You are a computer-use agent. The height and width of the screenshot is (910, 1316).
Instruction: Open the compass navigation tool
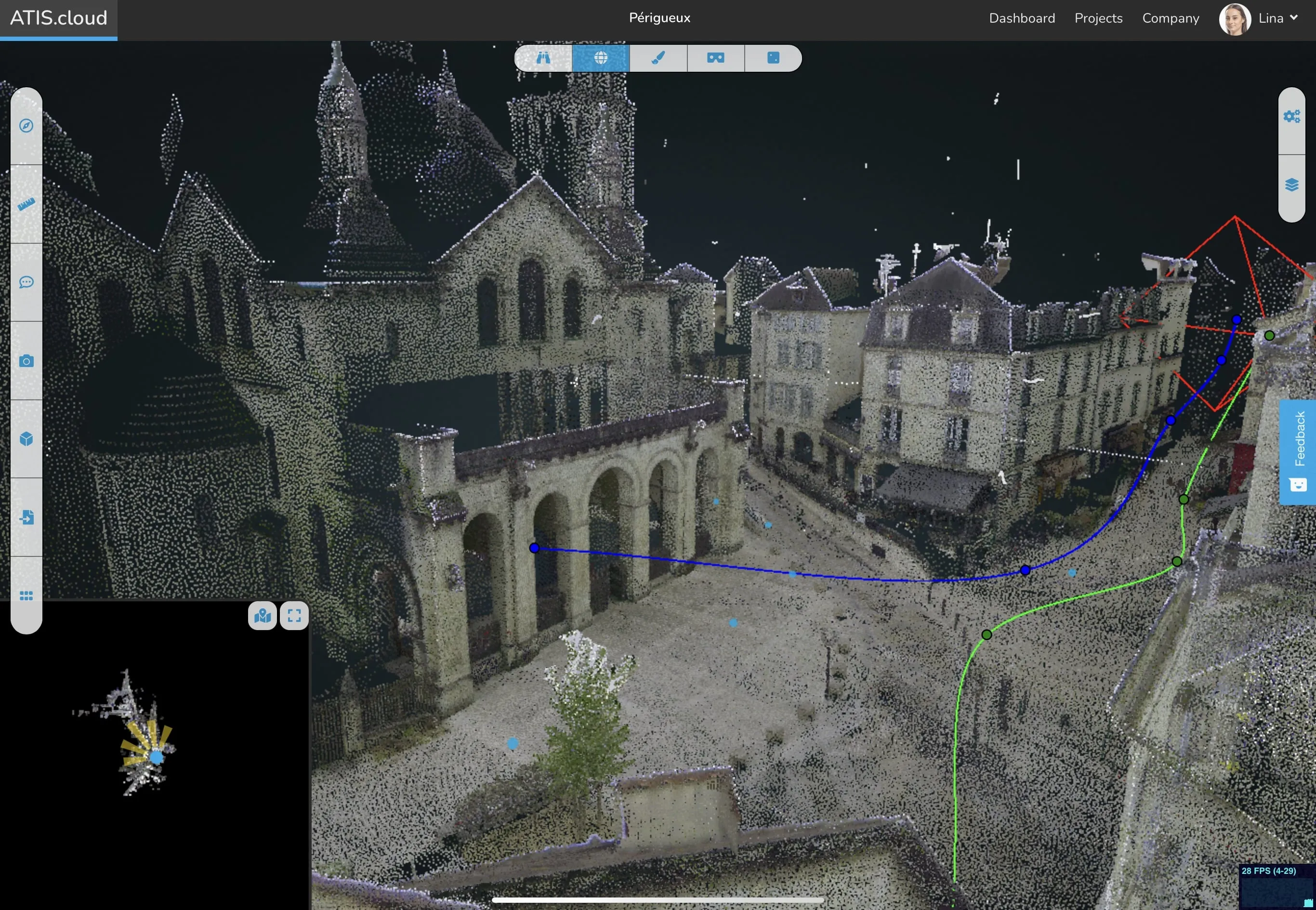coord(26,126)
